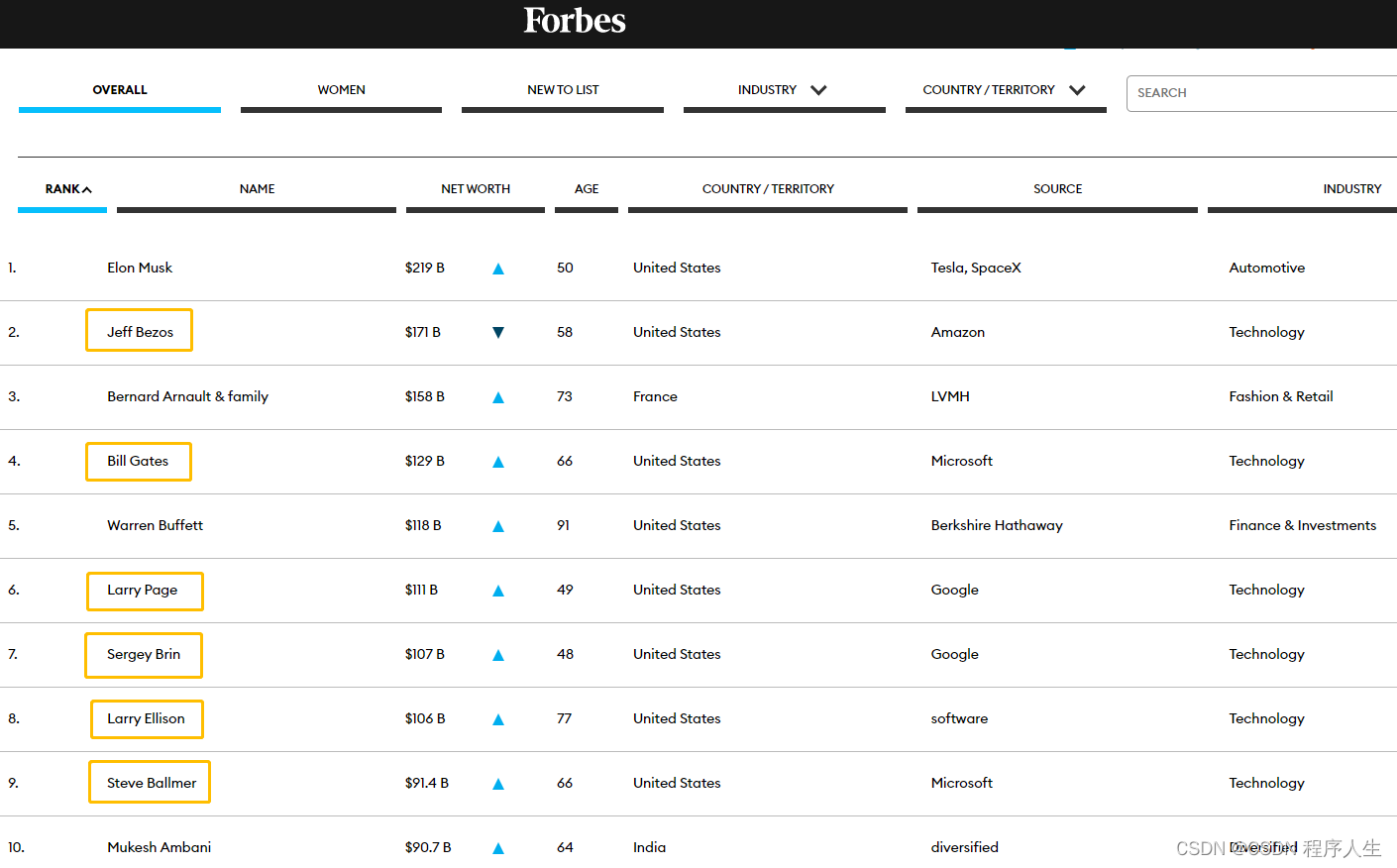Sort the table by SOURCE column
Screen dimensions: 1397x868
point(1057,189)
